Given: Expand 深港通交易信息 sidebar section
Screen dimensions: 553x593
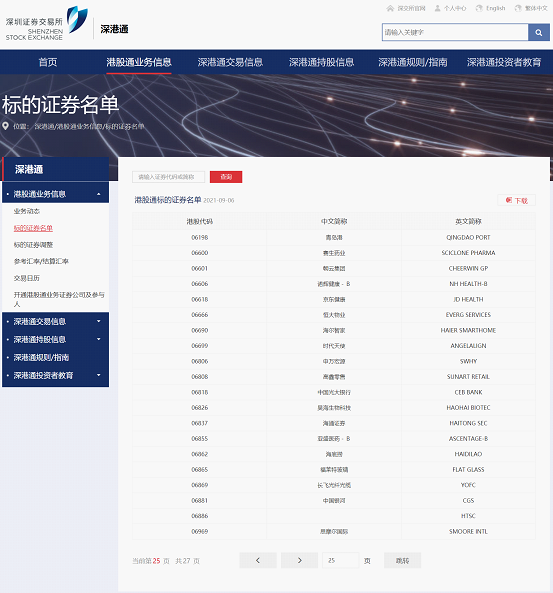Looking at the screenshot, I should click(x=56, y=321).
